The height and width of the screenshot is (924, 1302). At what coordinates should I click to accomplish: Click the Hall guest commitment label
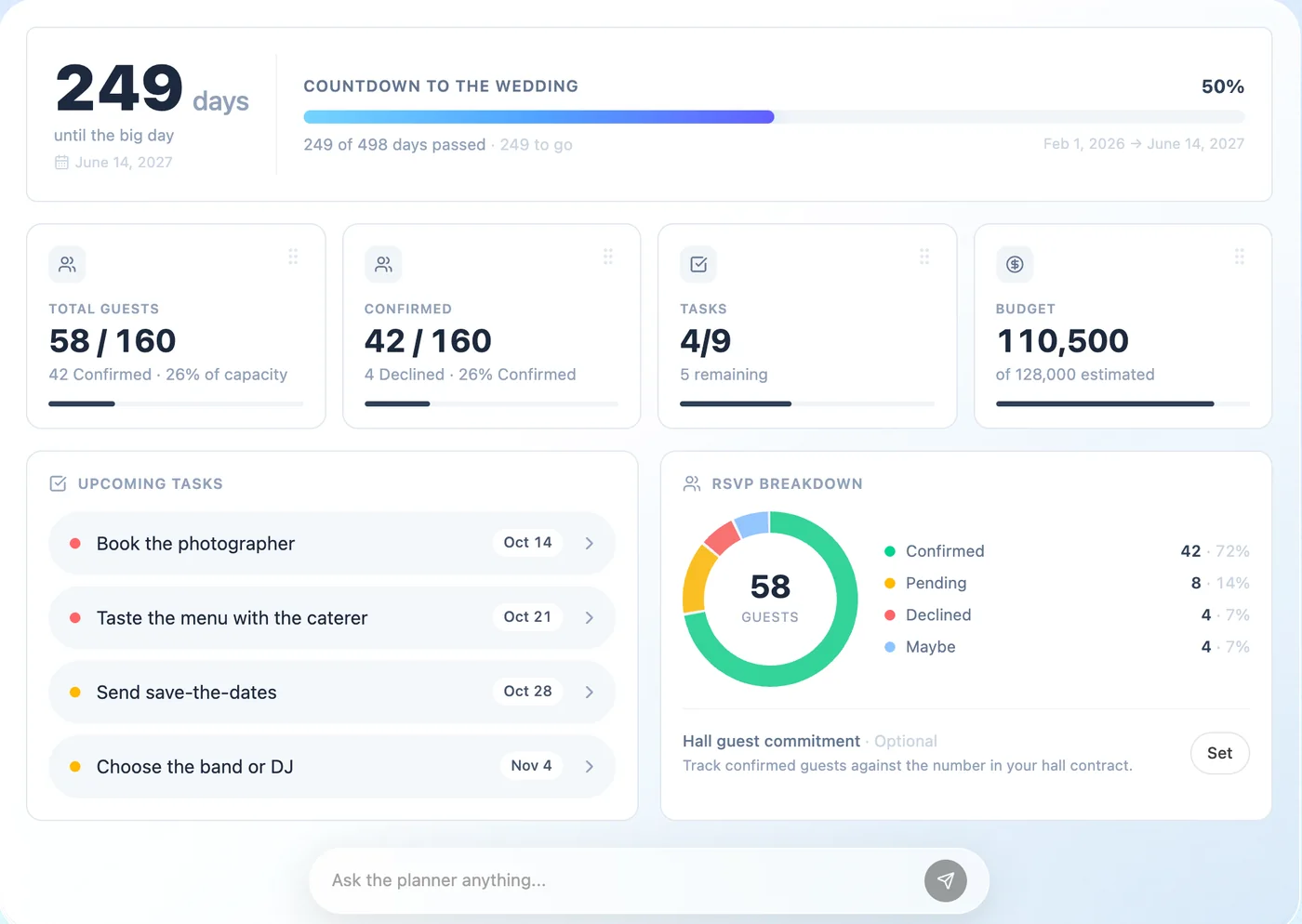tap(771, 741)
